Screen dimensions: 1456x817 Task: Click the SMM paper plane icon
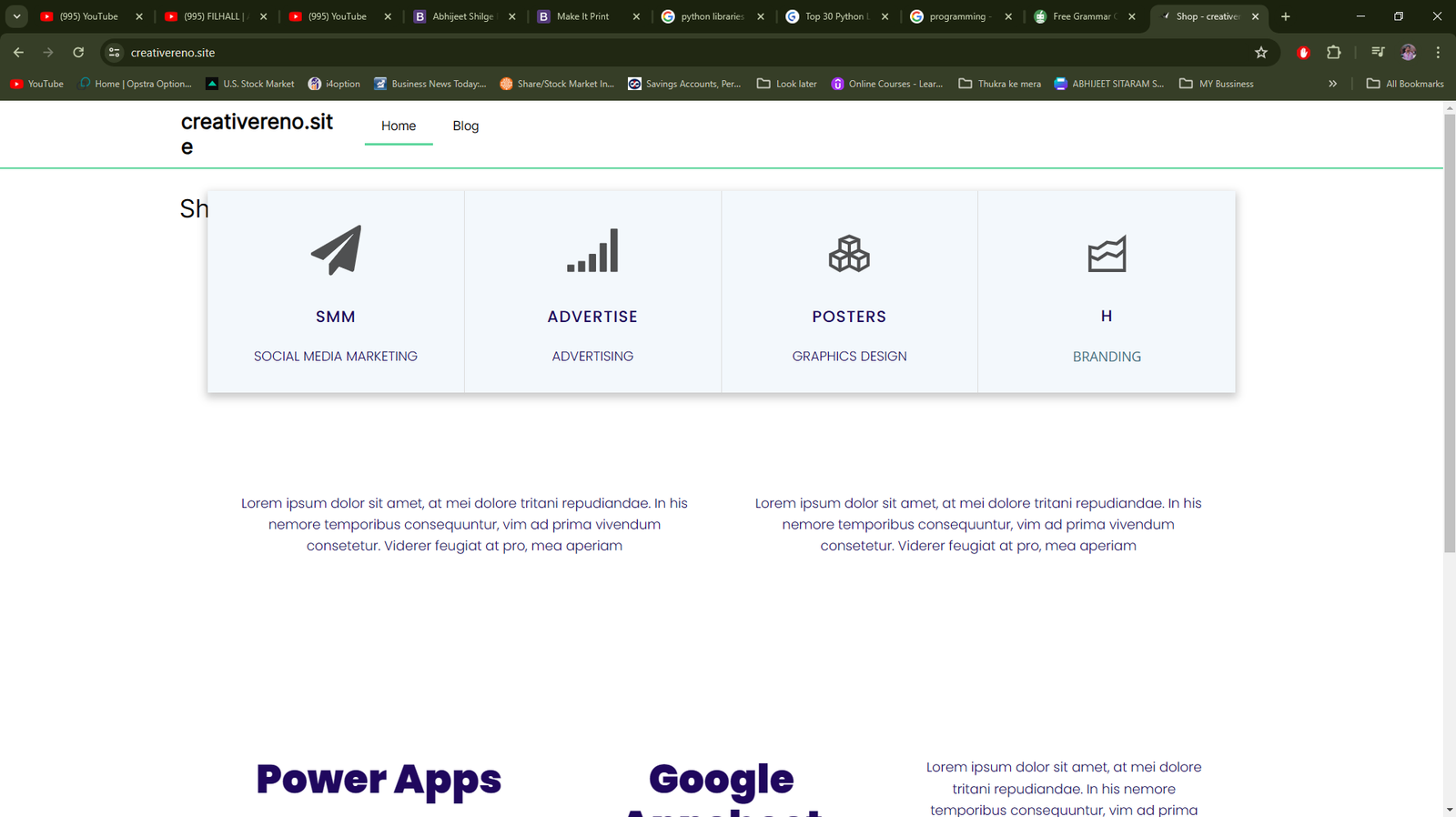[x=336, y=250]
